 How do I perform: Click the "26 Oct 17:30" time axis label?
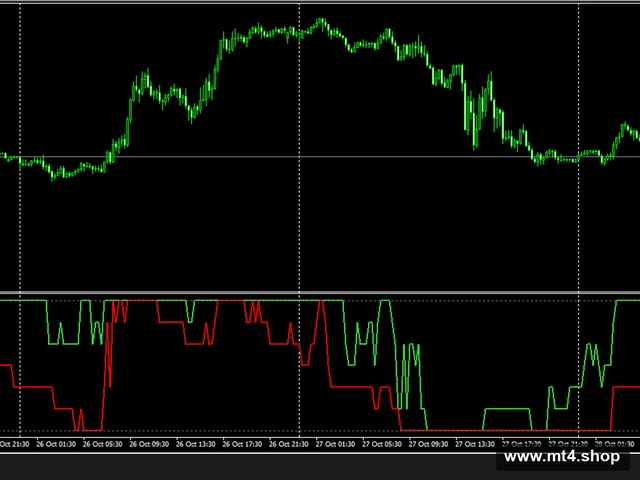tap(242, 444)
